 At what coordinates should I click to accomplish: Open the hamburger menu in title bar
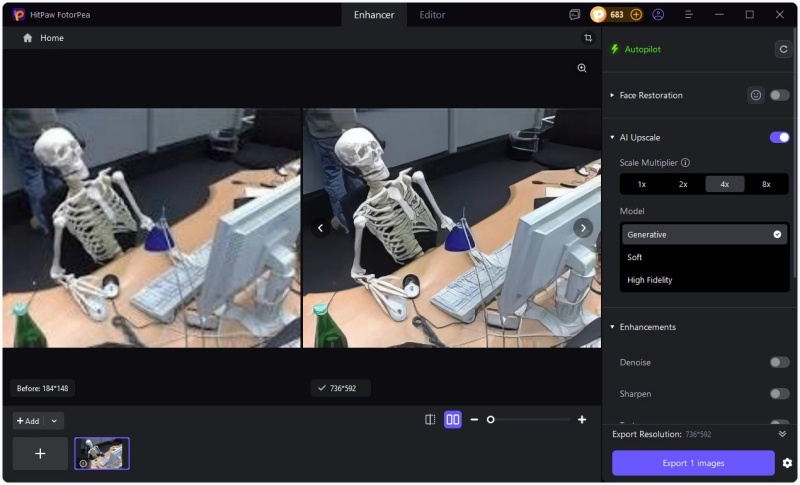(x=689, y=15)
